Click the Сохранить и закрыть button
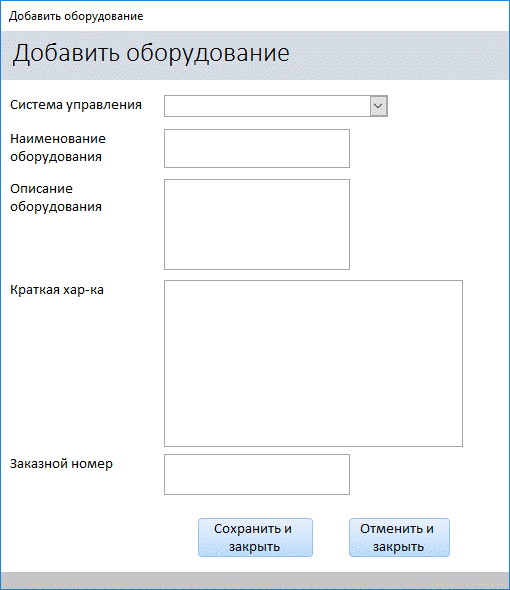Screen dimensions: 510x590 point(255,537)
